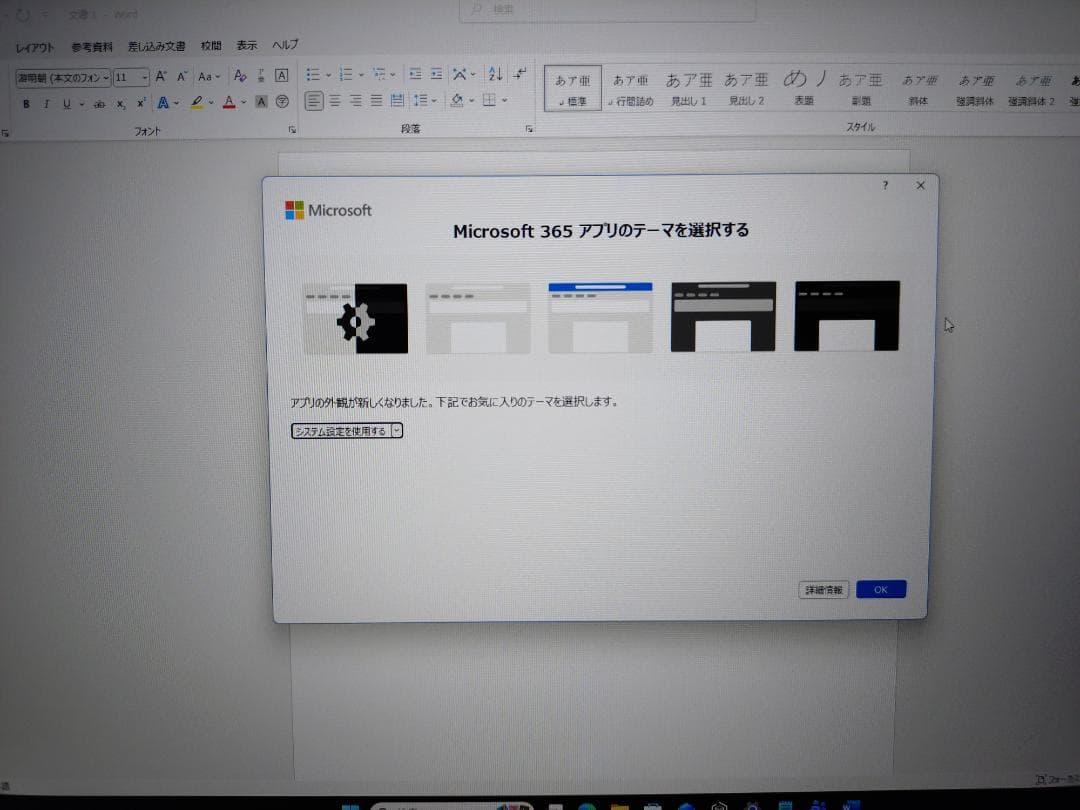Click the 詳細情報 button in dialog
Image resolution: width=1080 pixels, height=810 pixels.
point(823,590)
